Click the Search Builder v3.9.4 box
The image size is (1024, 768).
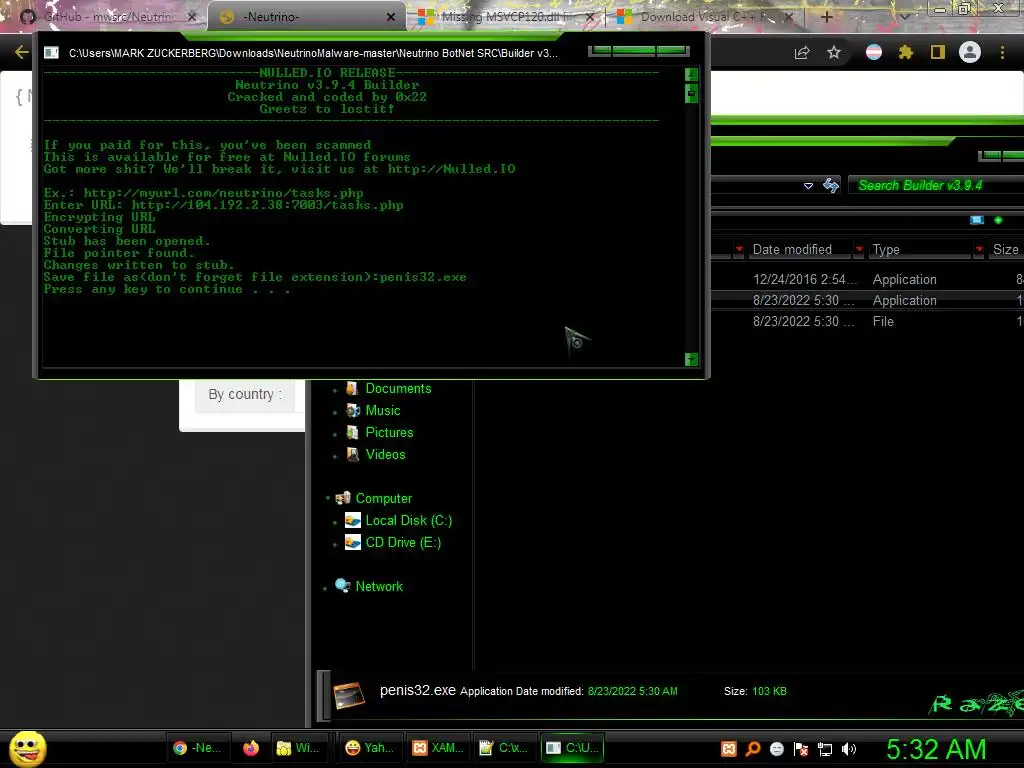point(935,185)
